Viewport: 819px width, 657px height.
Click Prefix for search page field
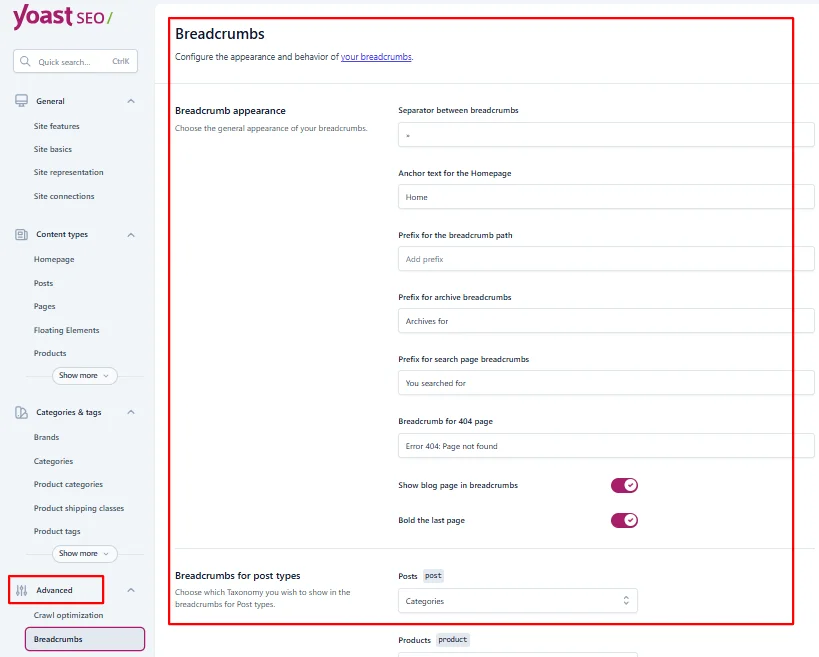point(606,383)
